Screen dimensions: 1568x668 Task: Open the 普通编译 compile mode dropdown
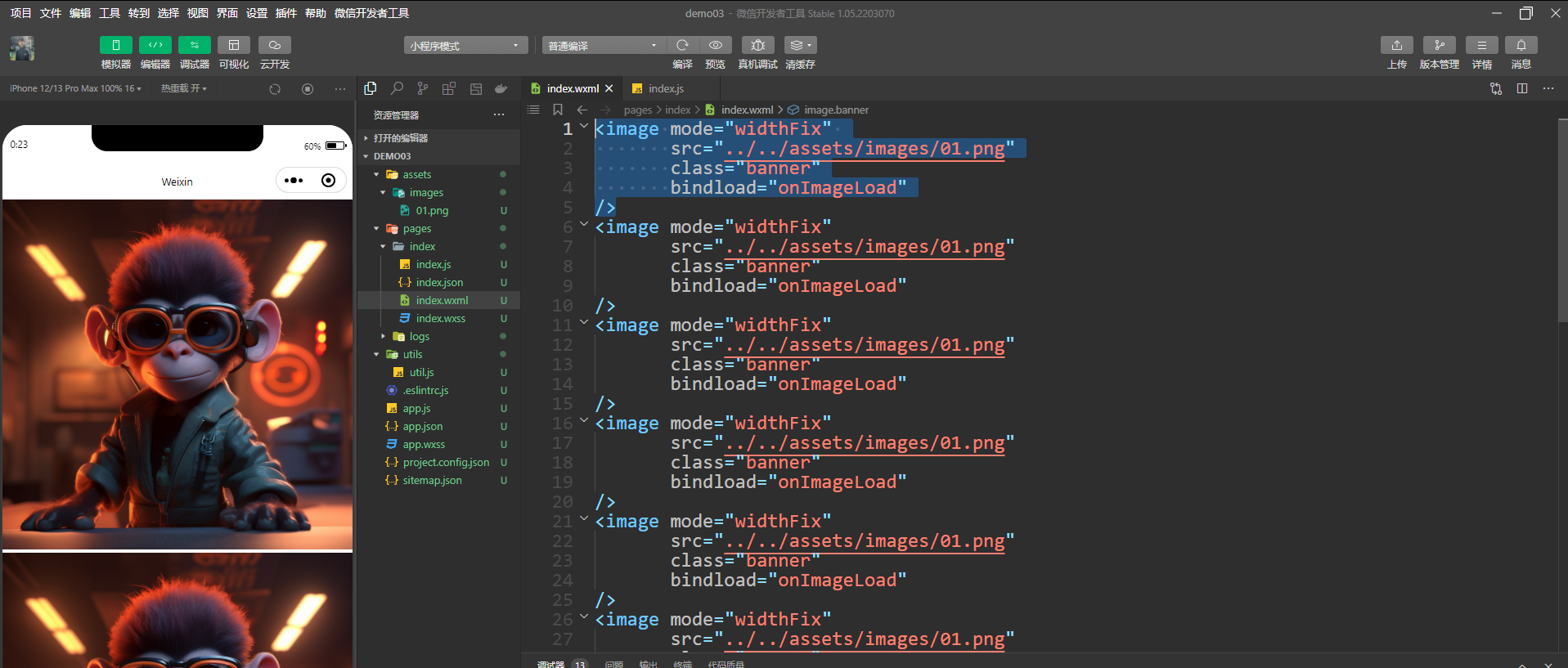(x=603, y=46)
